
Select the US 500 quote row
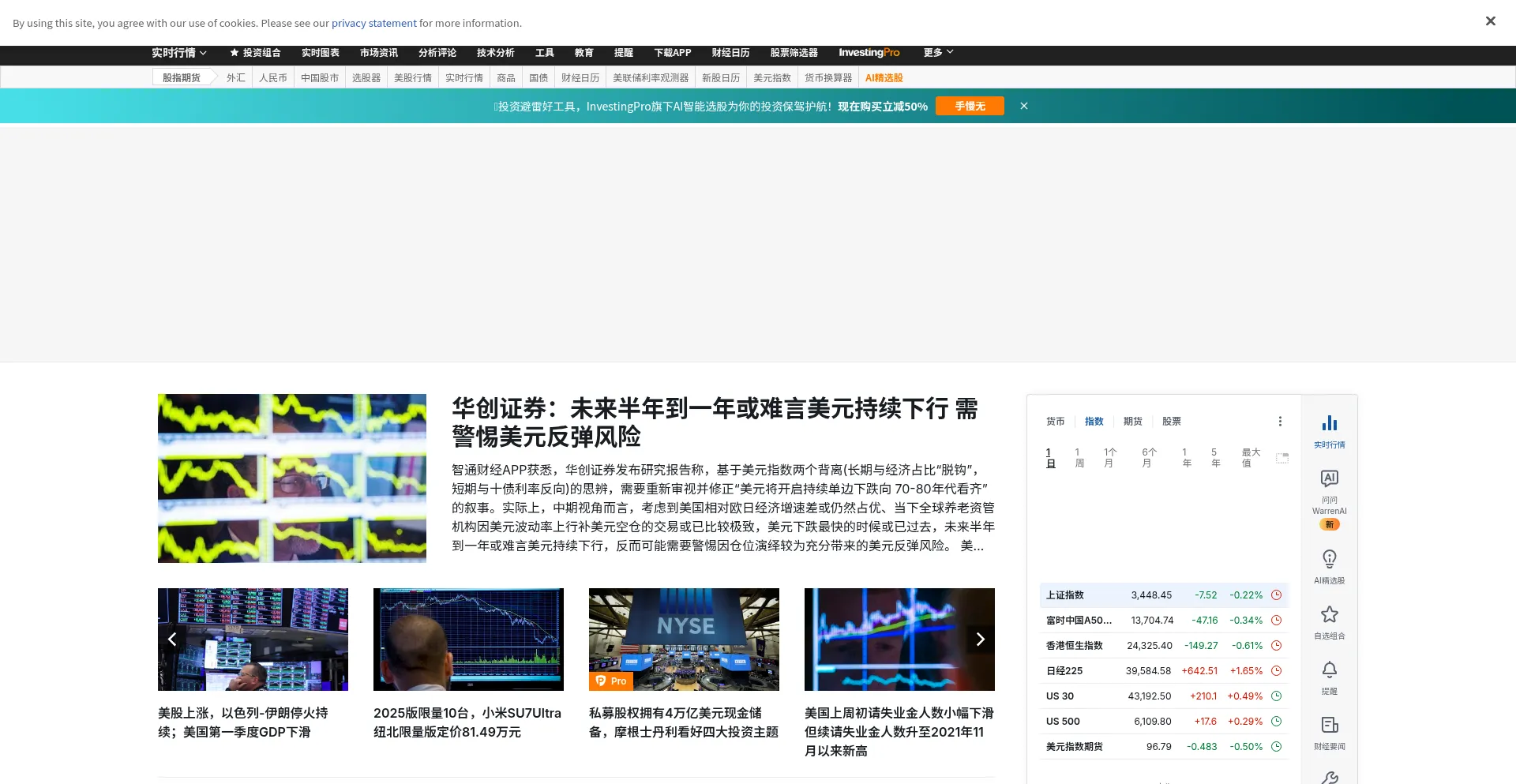coord(1164,722)
